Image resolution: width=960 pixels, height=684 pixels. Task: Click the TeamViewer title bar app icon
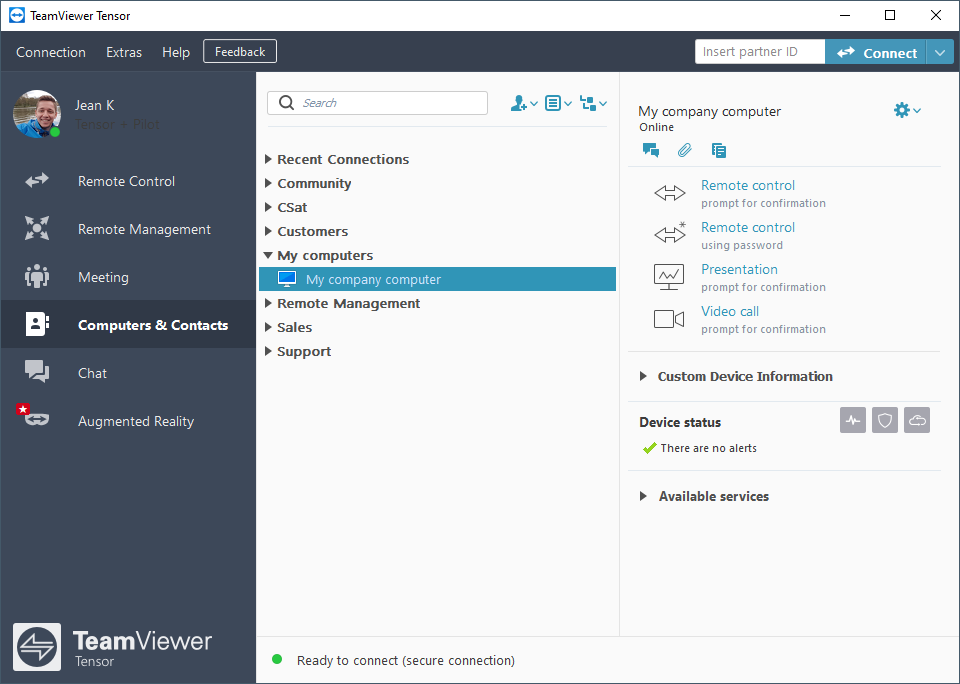[x=17, y=15]
